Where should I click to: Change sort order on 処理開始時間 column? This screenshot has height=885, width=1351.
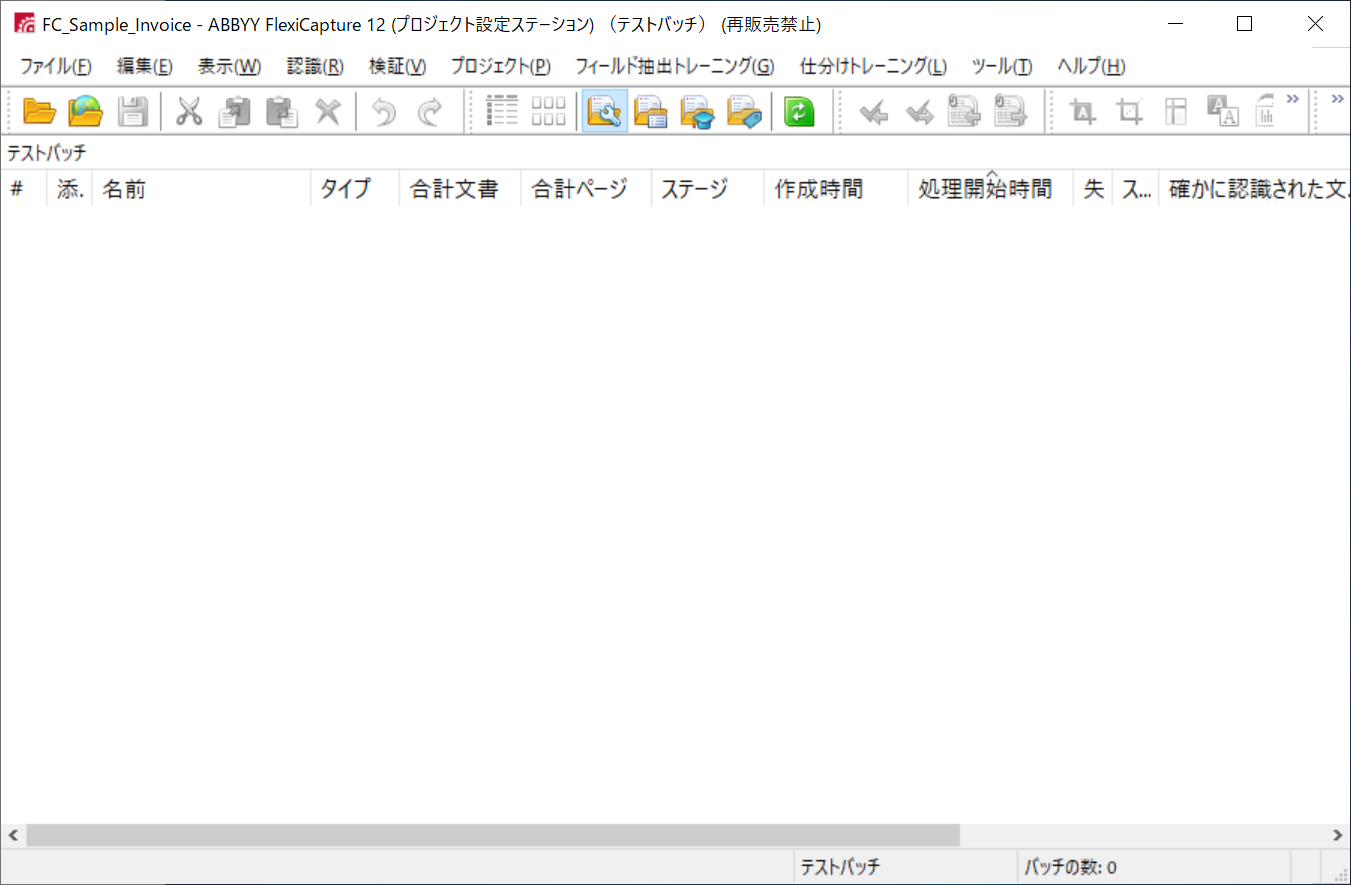tap(985, 188)
